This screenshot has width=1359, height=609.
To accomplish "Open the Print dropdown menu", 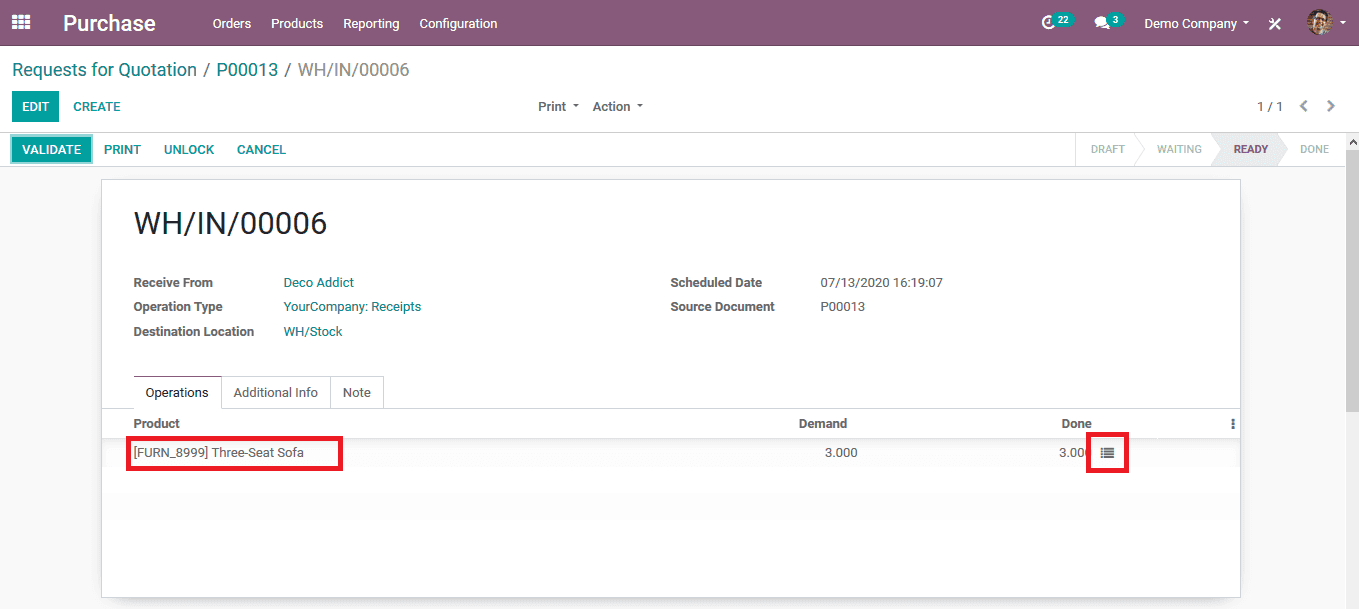I will point(558,107).
